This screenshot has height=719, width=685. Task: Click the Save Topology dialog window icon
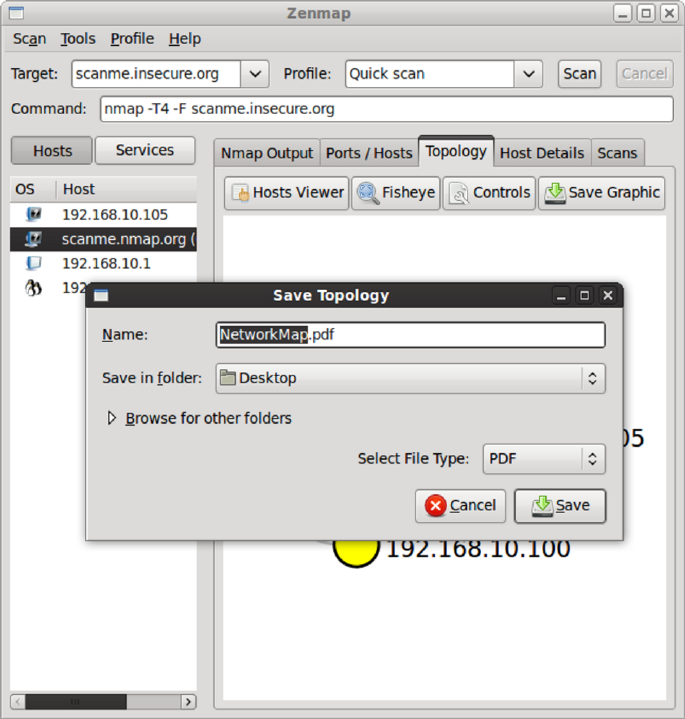[101, 295]
